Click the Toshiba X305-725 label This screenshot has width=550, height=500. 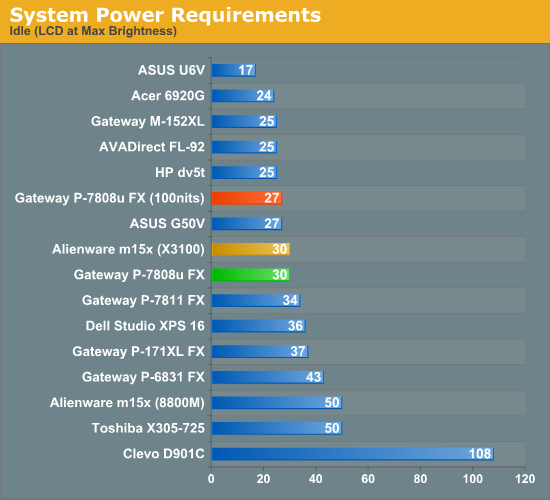pyautogui.click(x=148, y=428)
